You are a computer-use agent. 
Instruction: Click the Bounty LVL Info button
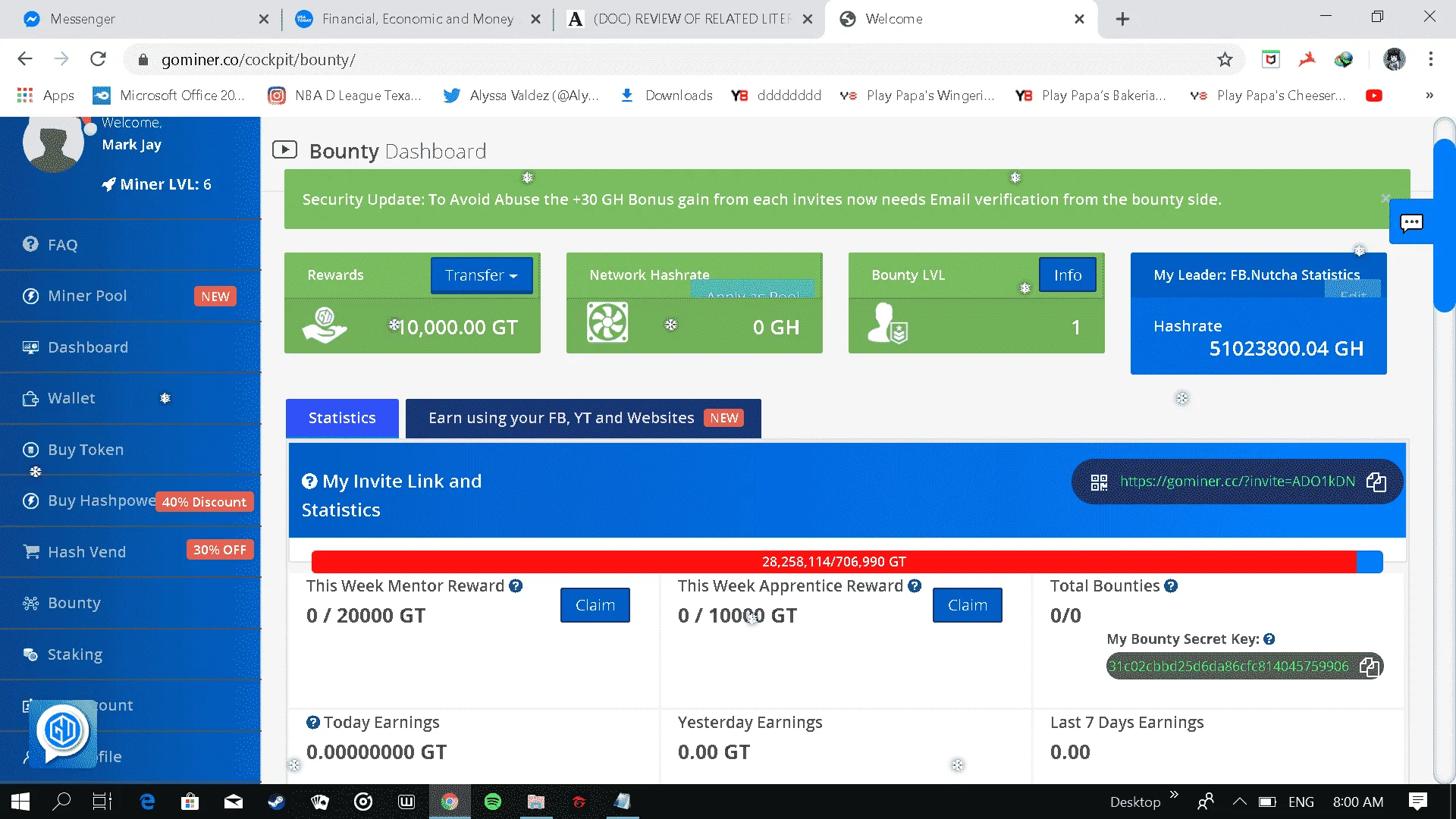(1067, 275)
